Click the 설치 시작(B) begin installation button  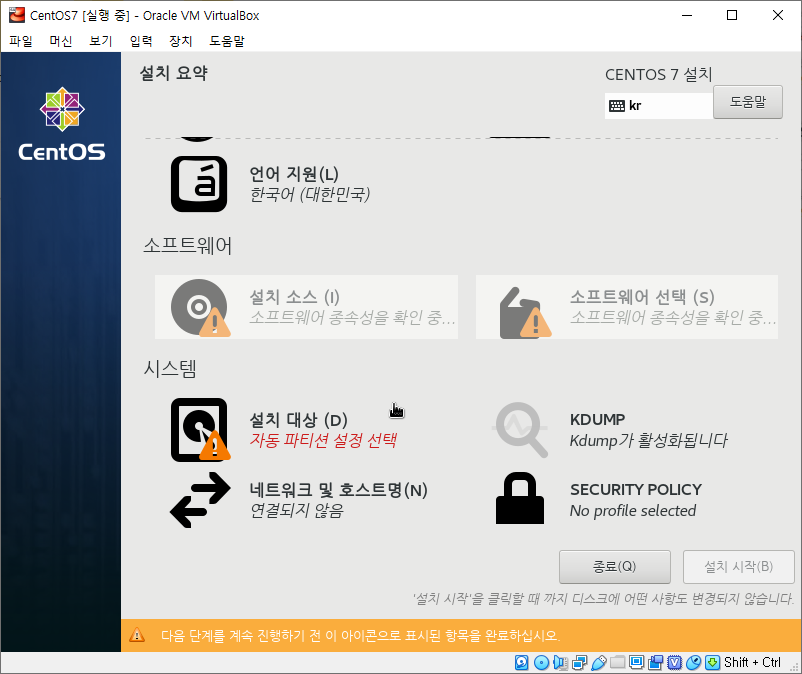click(739, 567)
